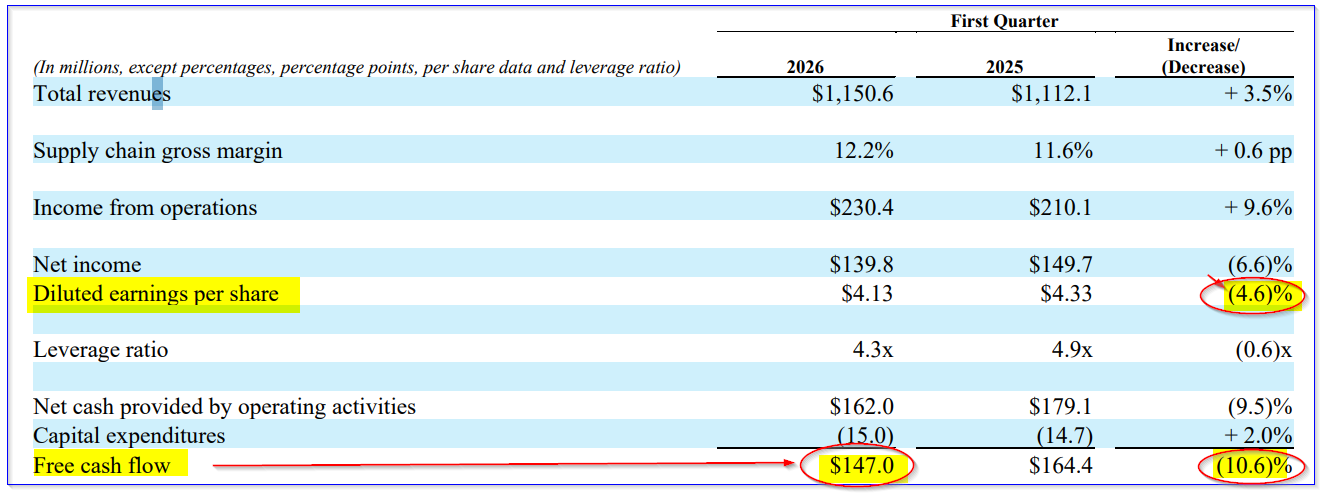Click the 2025 column header
The height and width of the screenshot is (496, 1325).
click(x=1004, y=67)
